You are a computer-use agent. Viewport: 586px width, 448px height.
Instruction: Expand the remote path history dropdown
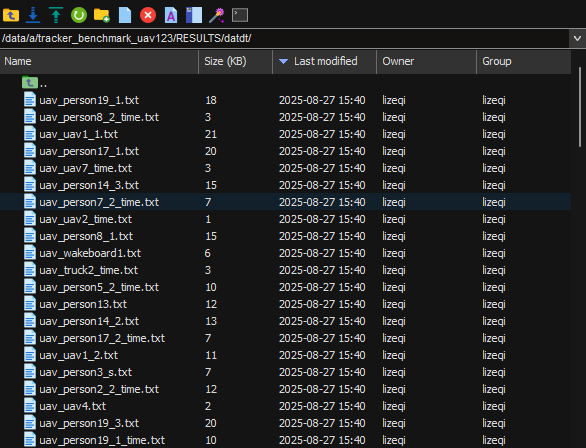point(577,38)
